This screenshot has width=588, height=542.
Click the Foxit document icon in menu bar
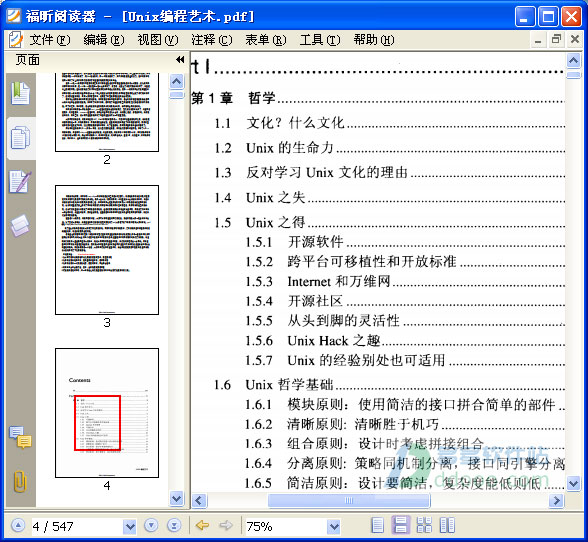pyautogui.click(x=15, y=40)
